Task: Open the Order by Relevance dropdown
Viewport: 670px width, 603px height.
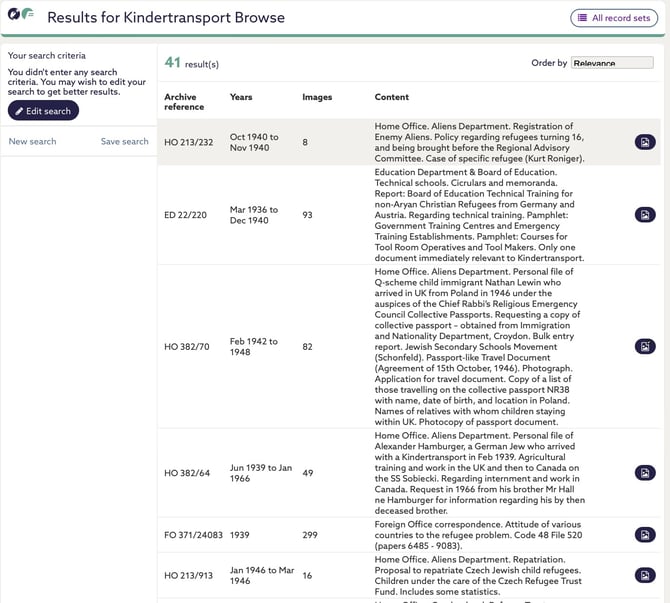Action: pos(612,63)
